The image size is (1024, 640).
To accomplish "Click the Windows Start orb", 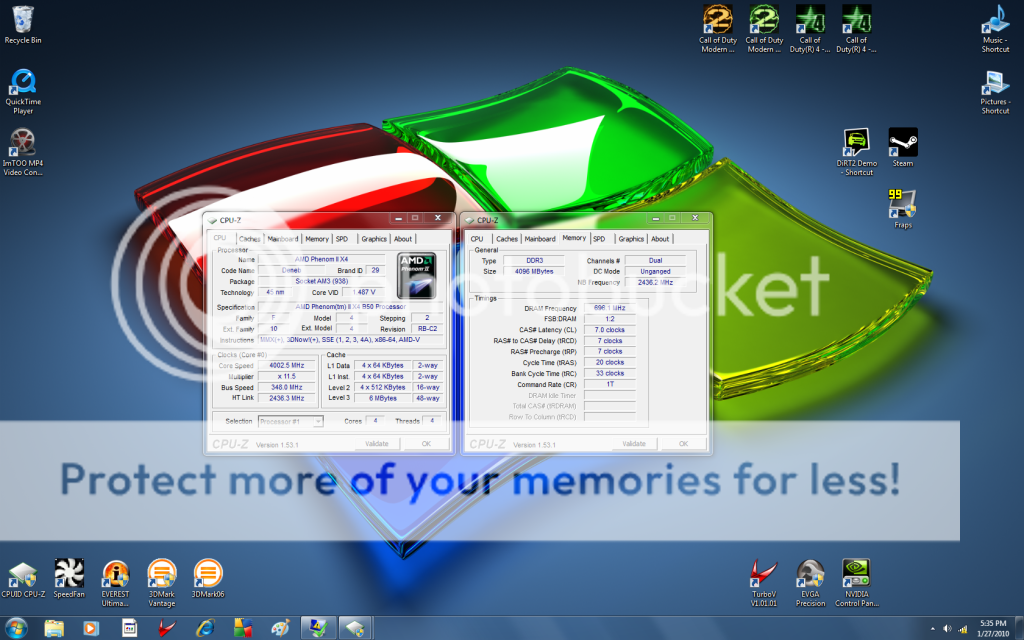I will [x=16, y=628].
